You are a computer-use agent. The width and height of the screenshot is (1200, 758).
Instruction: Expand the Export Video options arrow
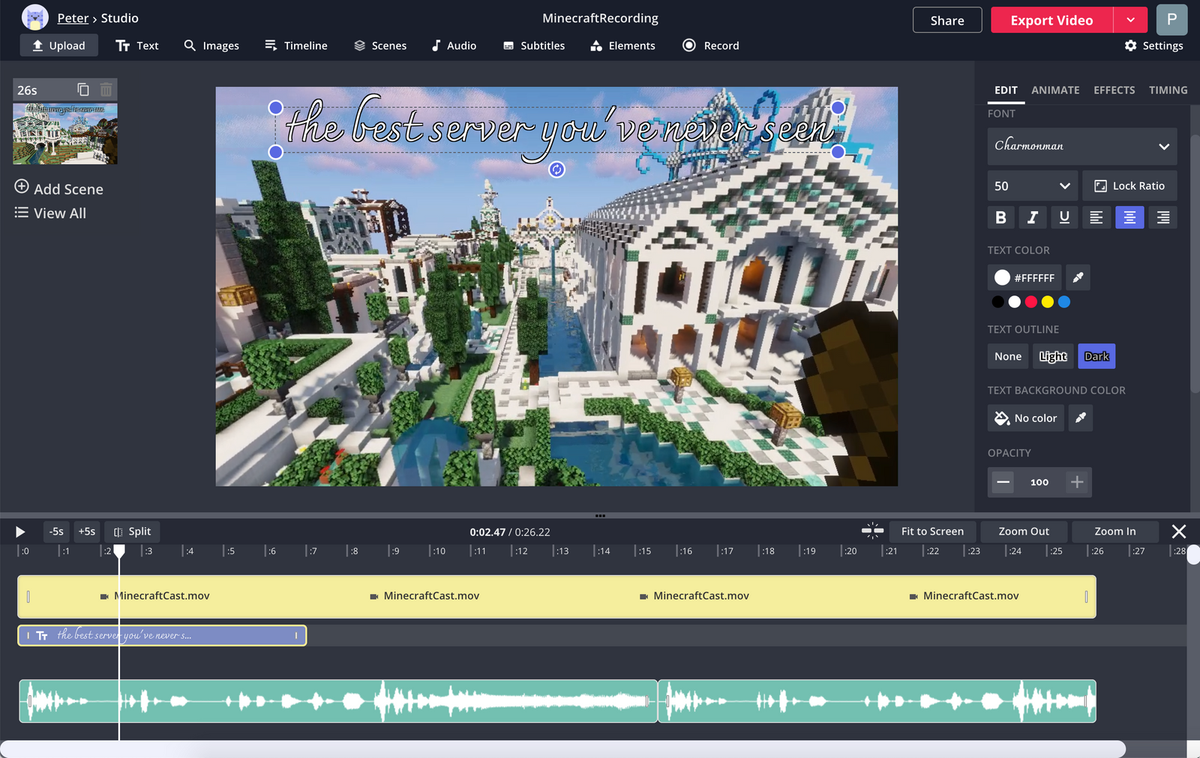(1129, 20)
